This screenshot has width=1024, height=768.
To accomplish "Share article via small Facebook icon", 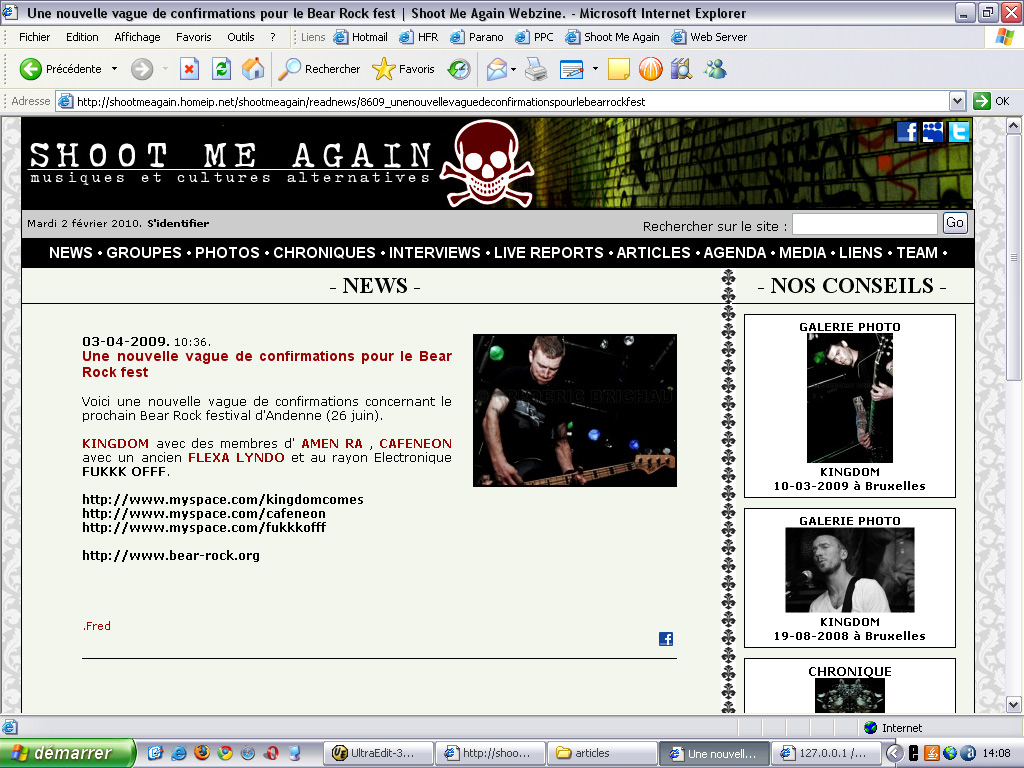I will [x=665, y=639].
